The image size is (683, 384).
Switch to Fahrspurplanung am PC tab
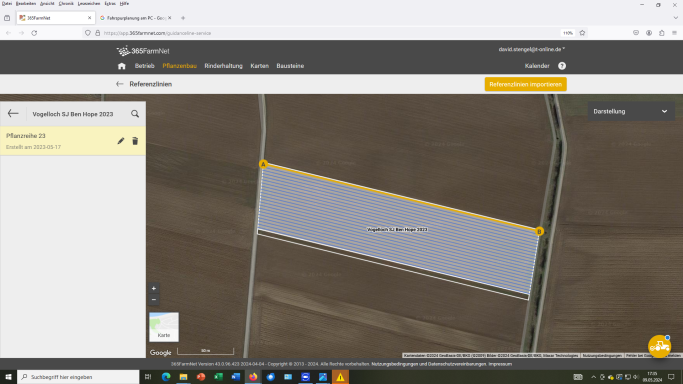[135, 18]
